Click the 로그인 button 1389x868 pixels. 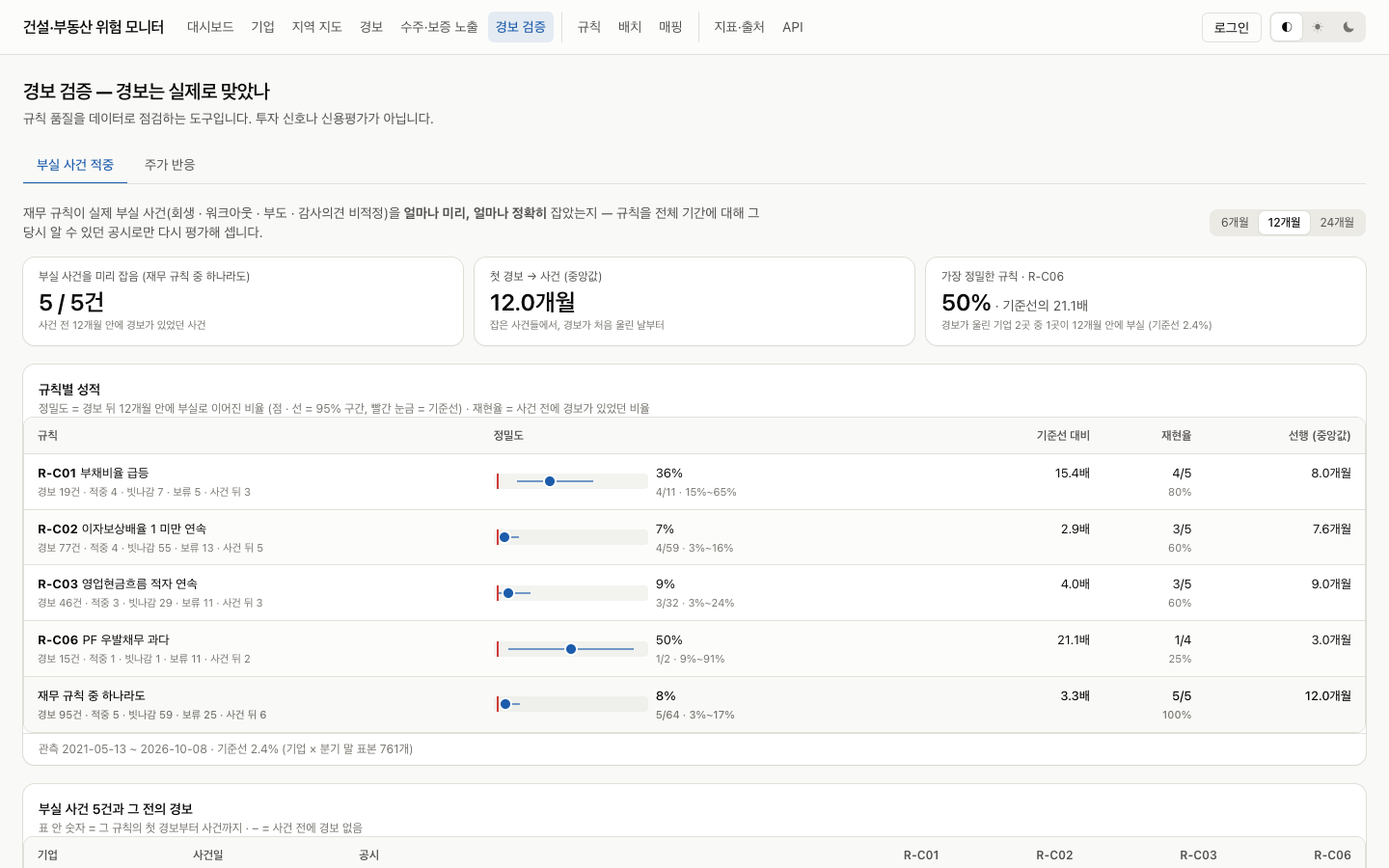coord(1232,27)
